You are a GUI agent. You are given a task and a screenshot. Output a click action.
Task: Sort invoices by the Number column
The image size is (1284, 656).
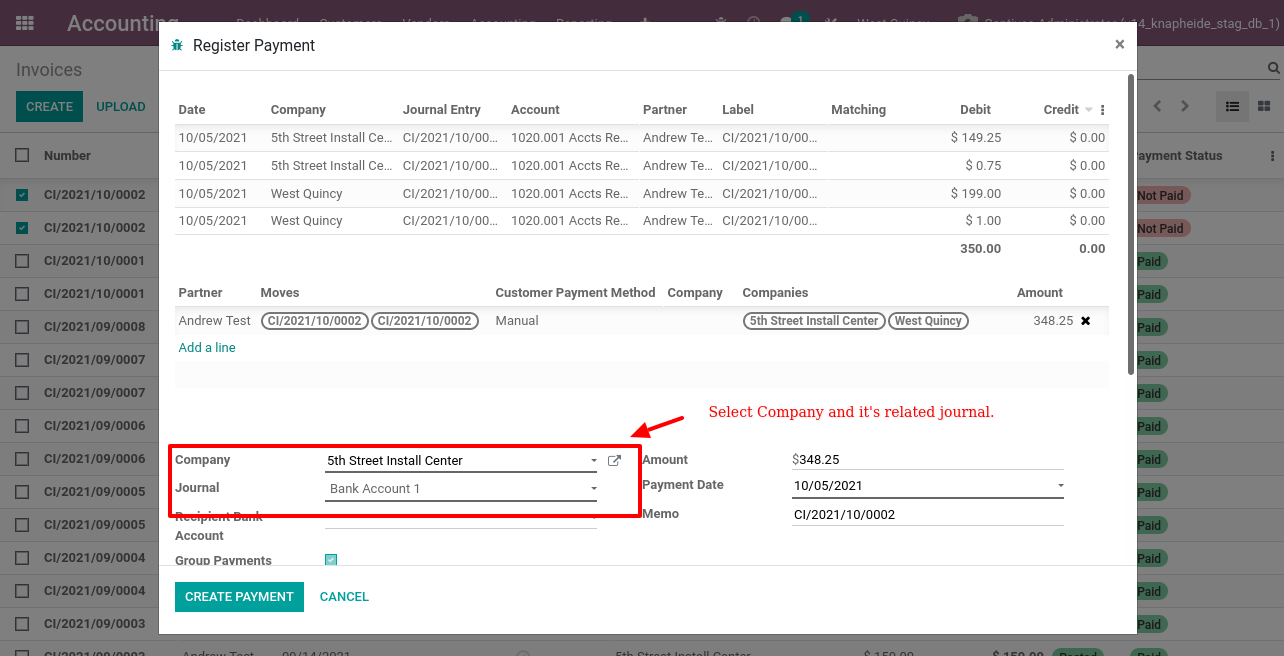point(67,156)
